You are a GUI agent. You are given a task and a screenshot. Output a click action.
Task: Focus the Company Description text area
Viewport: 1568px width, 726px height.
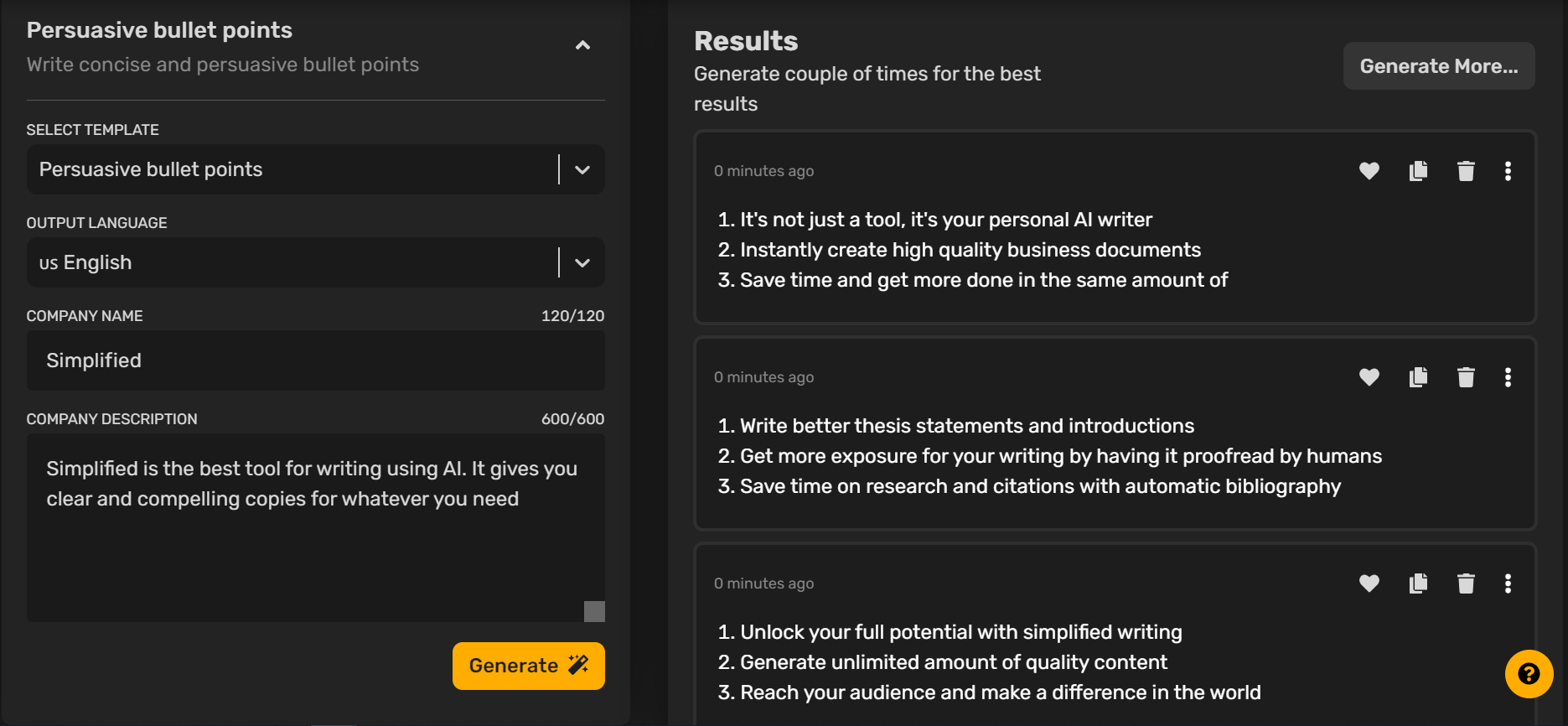point(315,527)
